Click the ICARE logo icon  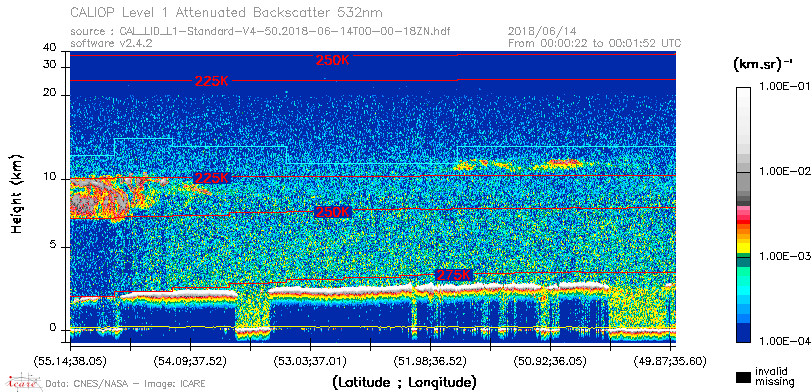click(x=23, y=382)
